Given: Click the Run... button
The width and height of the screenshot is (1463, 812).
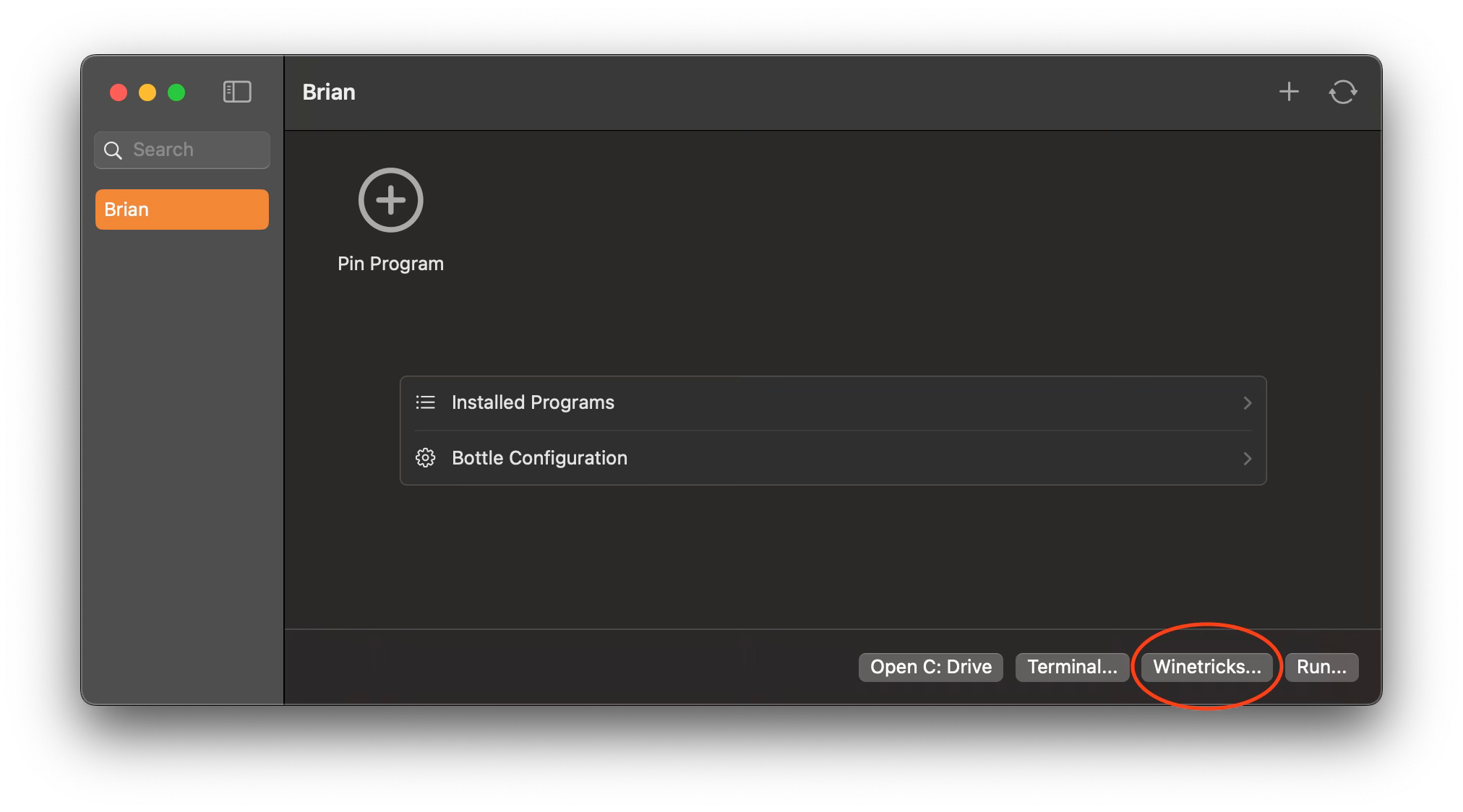Looking at the screenshot, I should click(x=1321, y=667).
